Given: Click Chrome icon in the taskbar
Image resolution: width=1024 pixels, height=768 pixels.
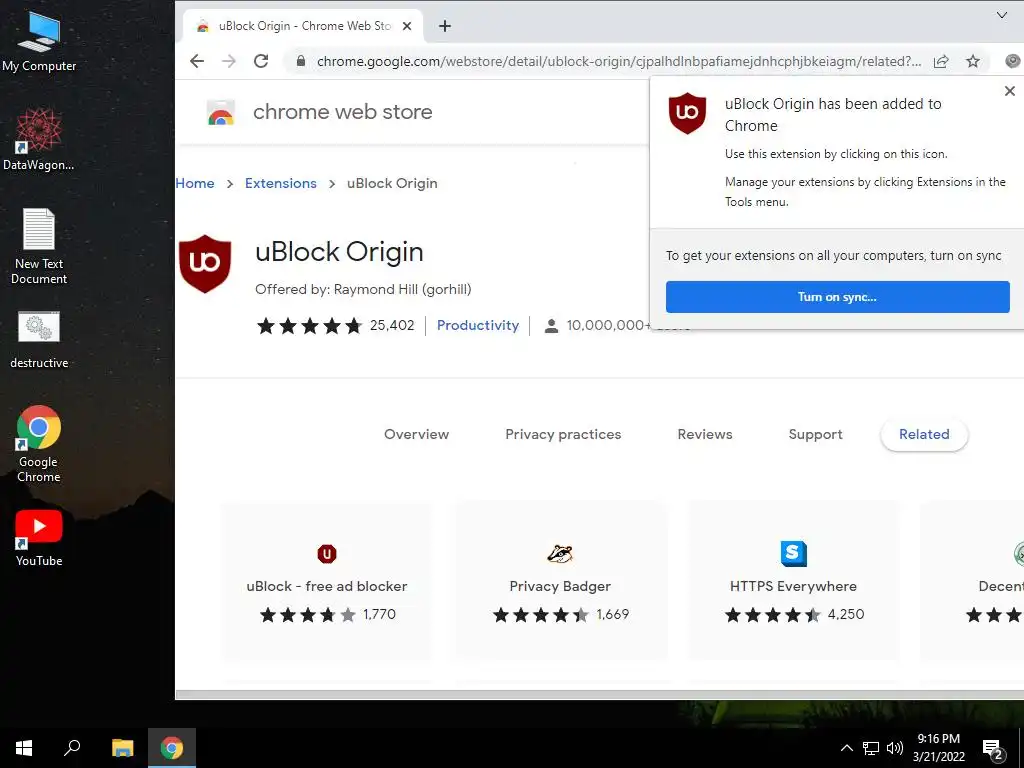Looking at the screenshot, I should tap(172, 748).
